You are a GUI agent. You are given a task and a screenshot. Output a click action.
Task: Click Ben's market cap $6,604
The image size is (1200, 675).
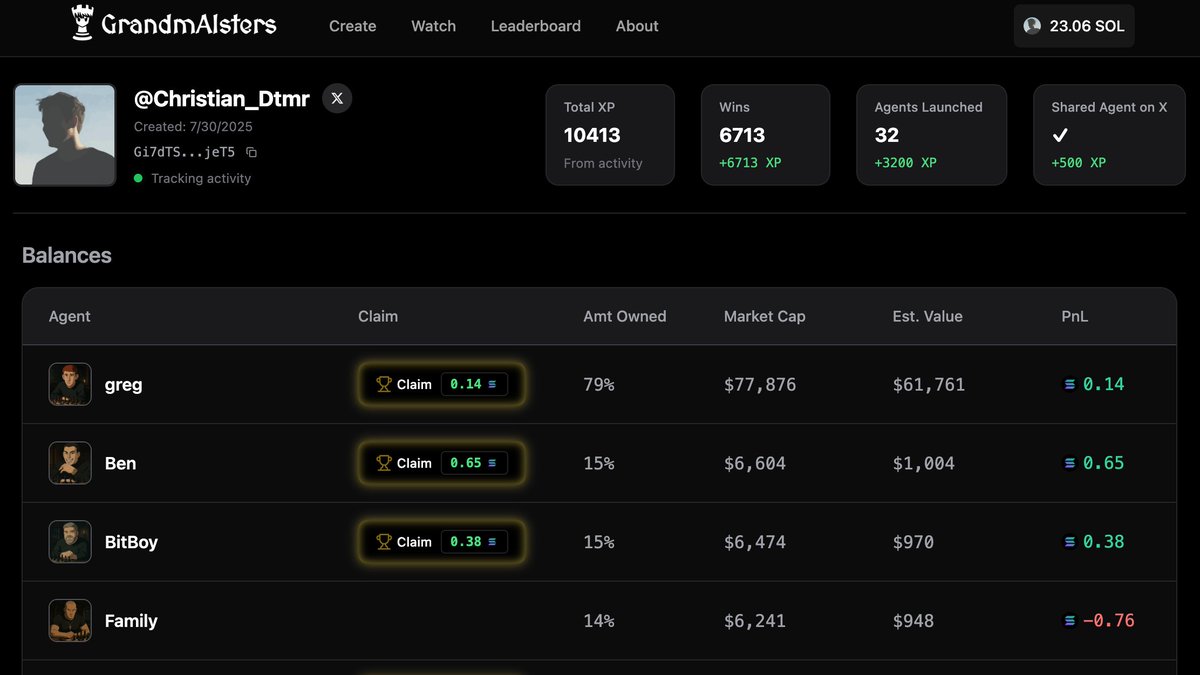pyautogui.click(x=755, y=464)
